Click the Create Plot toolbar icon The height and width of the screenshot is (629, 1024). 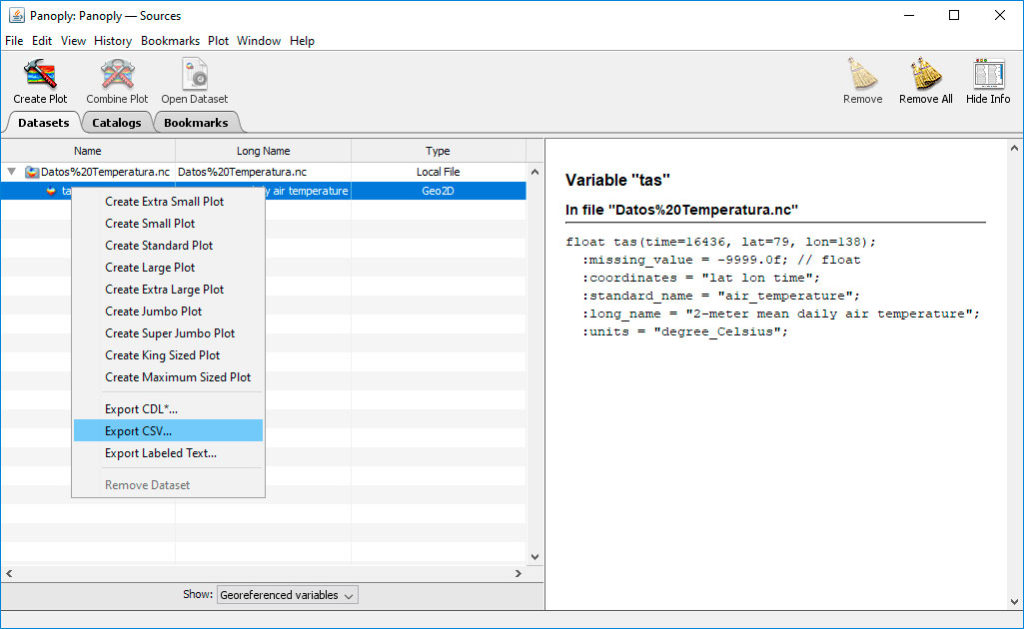click(40, 74)
